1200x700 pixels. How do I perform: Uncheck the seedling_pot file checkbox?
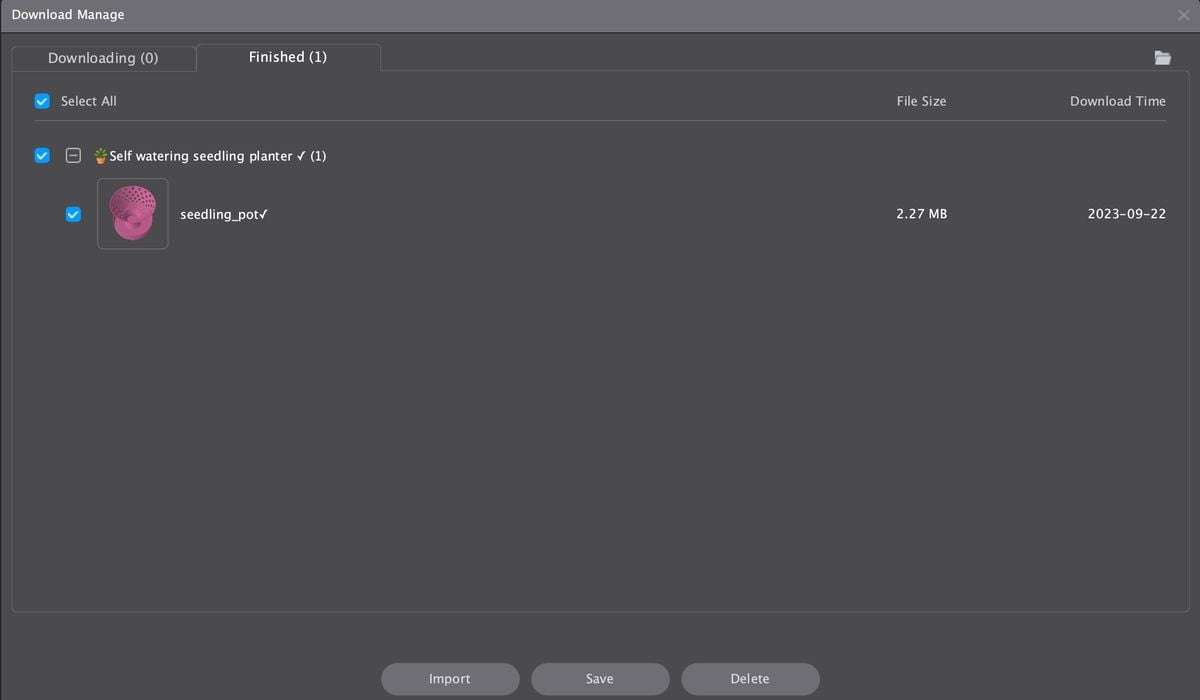point(73,214)
